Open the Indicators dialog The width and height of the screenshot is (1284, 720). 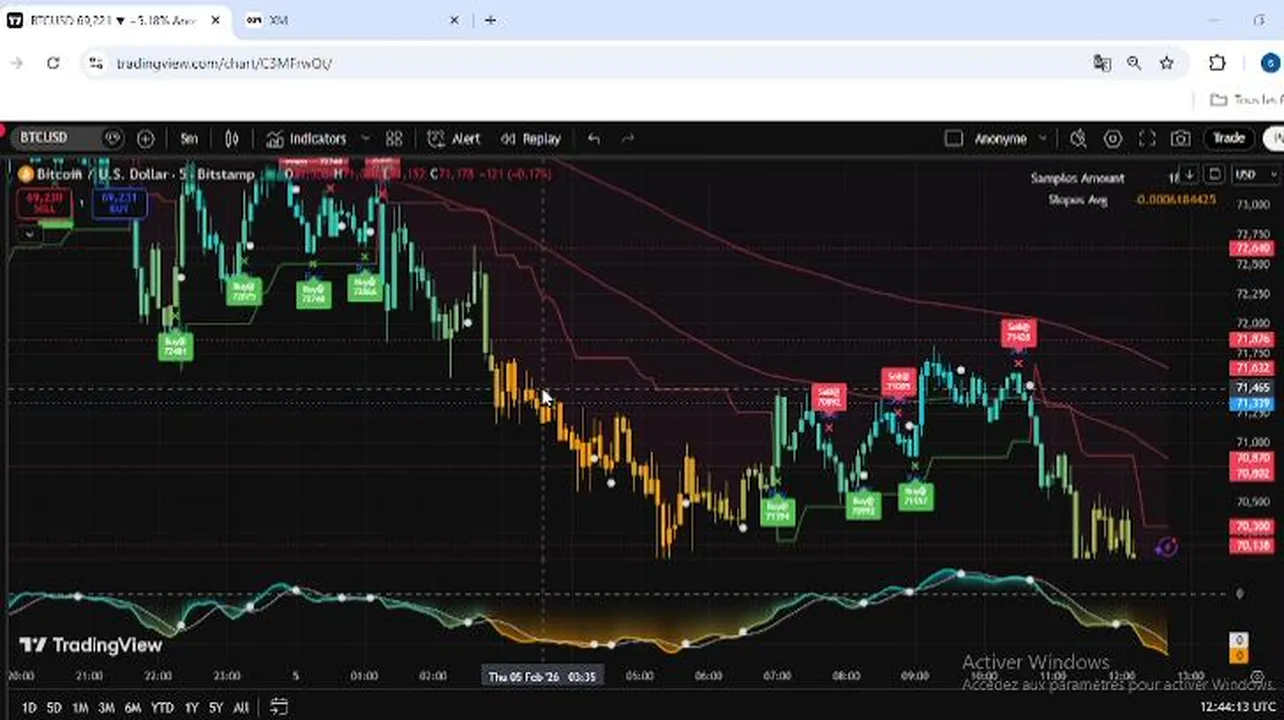tap(306, 139)
